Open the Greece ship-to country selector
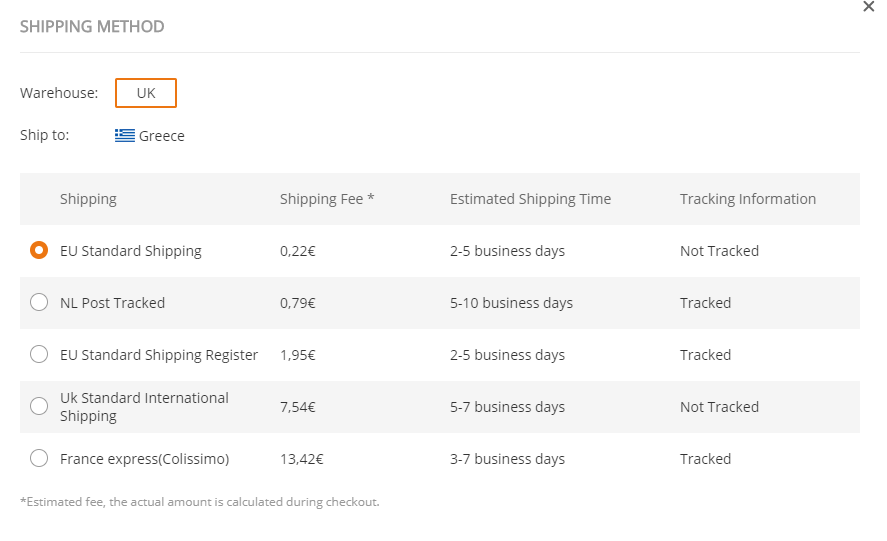This screenshot has height=541, width=887. (x=150, y=136)
